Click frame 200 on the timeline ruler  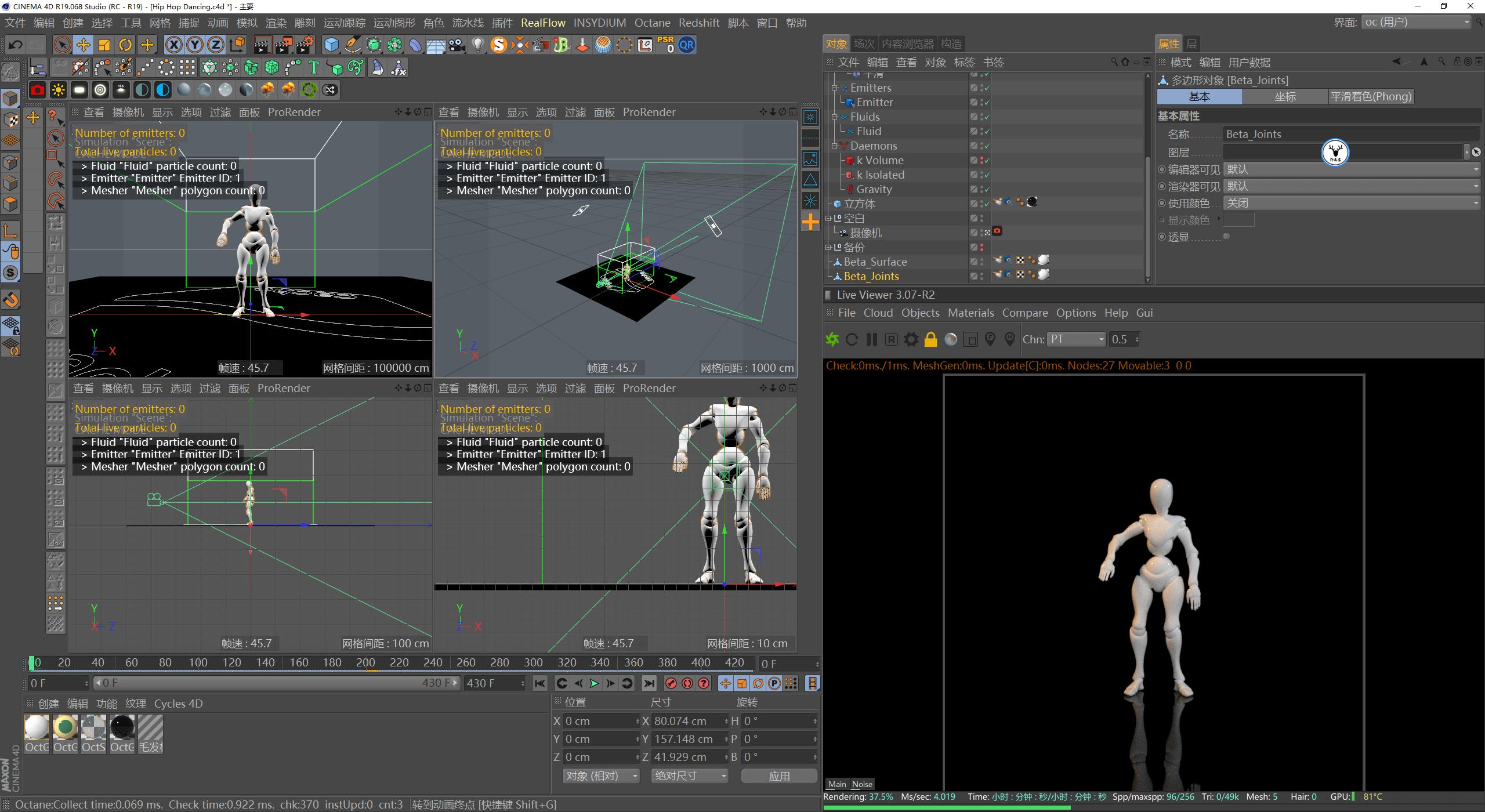[365, 662]
